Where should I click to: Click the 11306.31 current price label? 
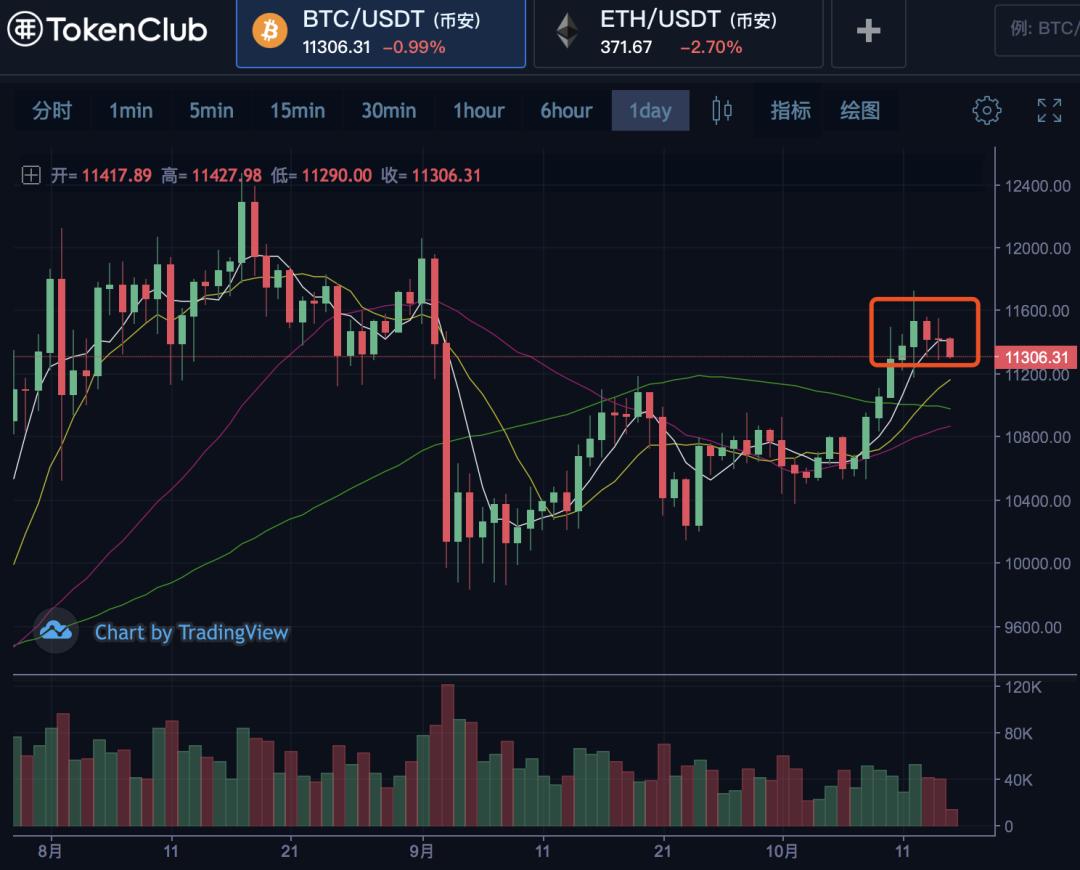pos(1035,357)
